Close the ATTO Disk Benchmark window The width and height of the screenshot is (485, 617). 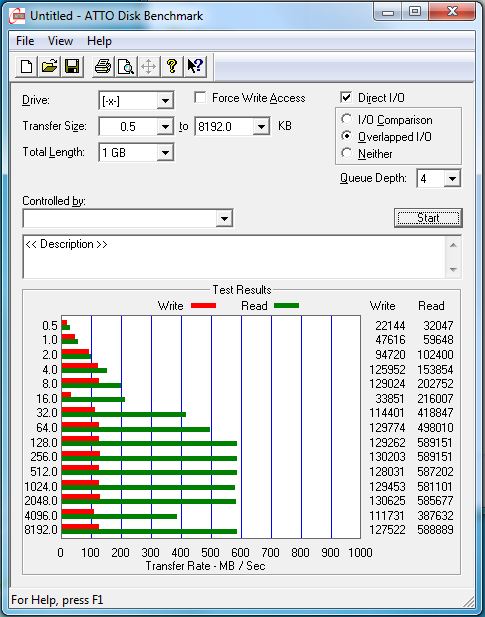tap(452, 12)
